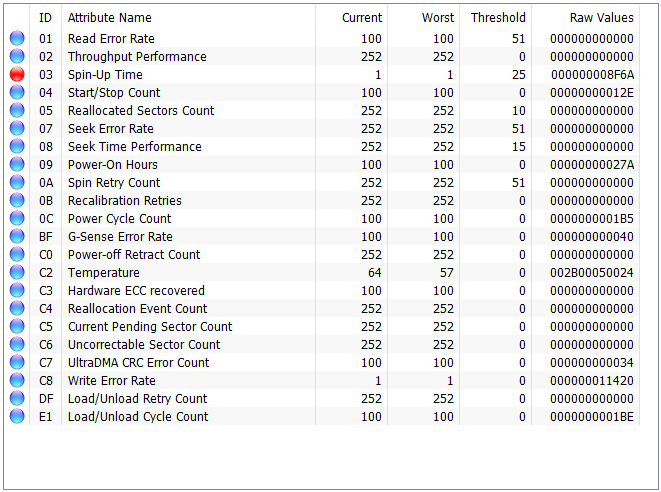Select the Recalibration Retries attribute name

[125, 200]
